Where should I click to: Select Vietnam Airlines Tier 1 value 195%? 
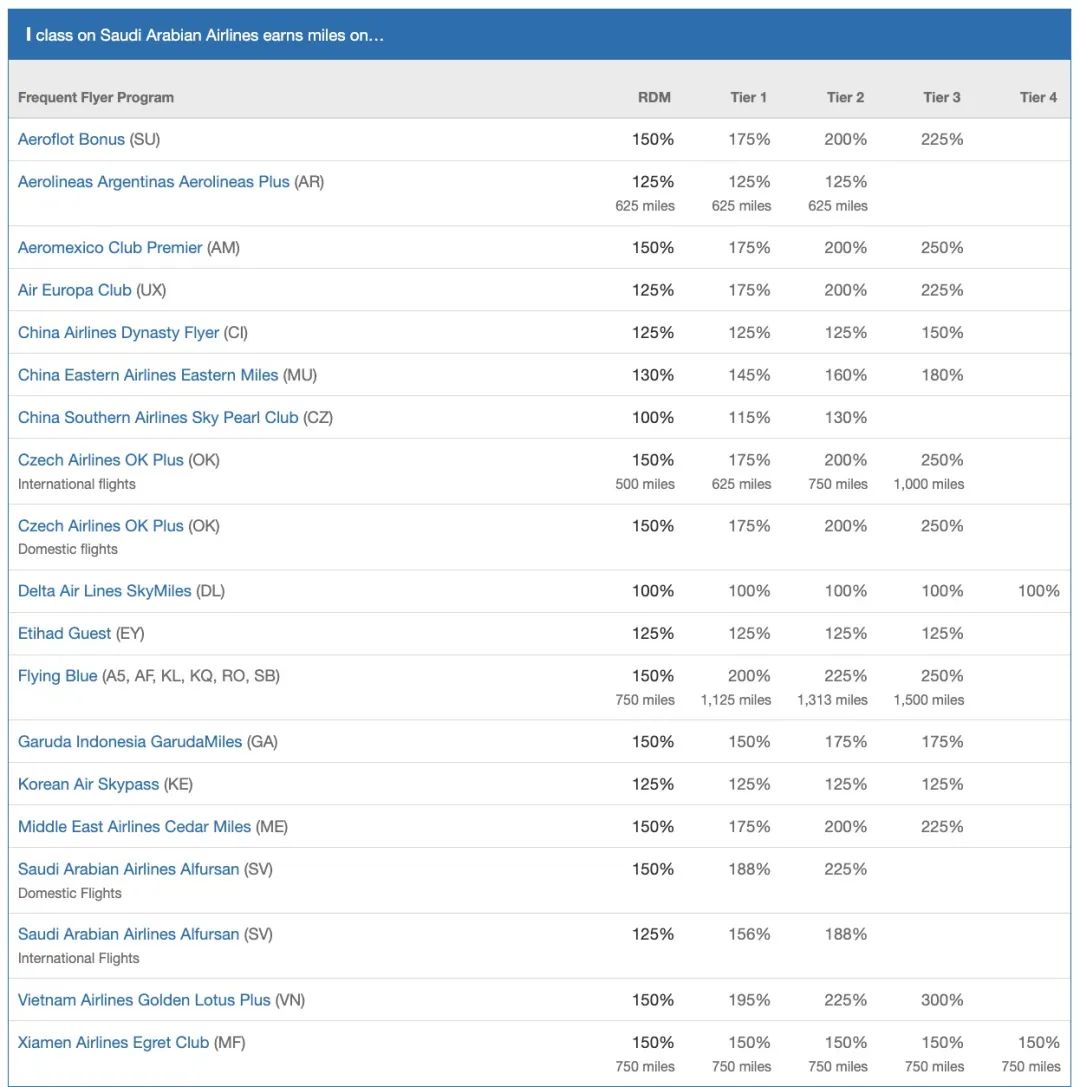(x=749, y=1000)
